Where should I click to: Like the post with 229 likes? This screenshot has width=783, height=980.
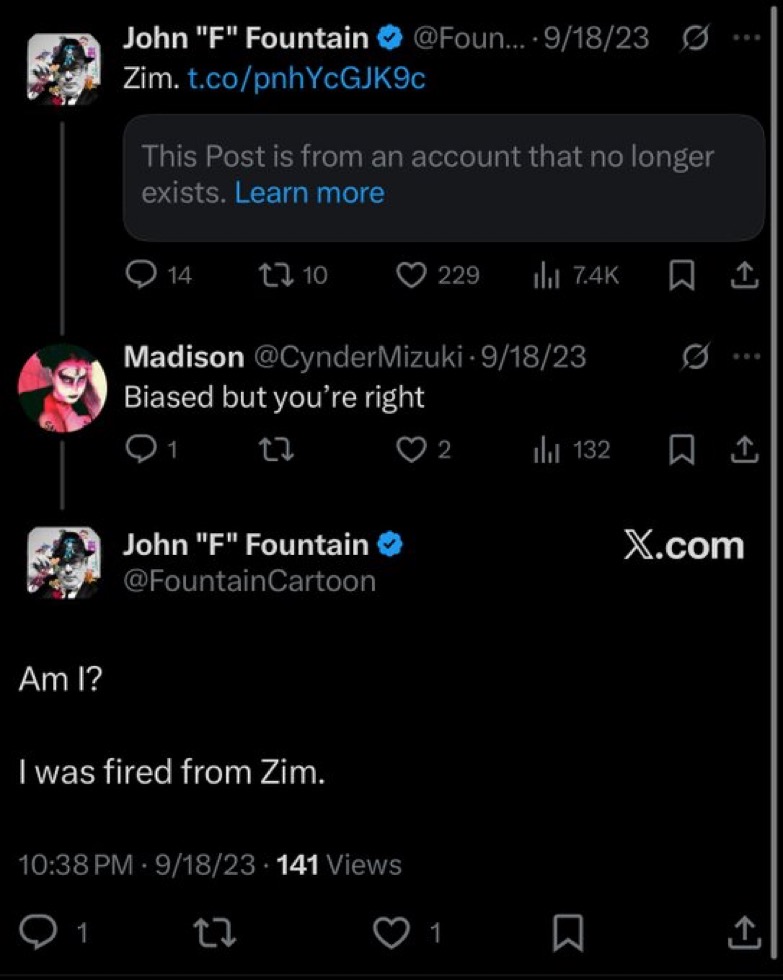pyautogui.click(x=438, y=275)
